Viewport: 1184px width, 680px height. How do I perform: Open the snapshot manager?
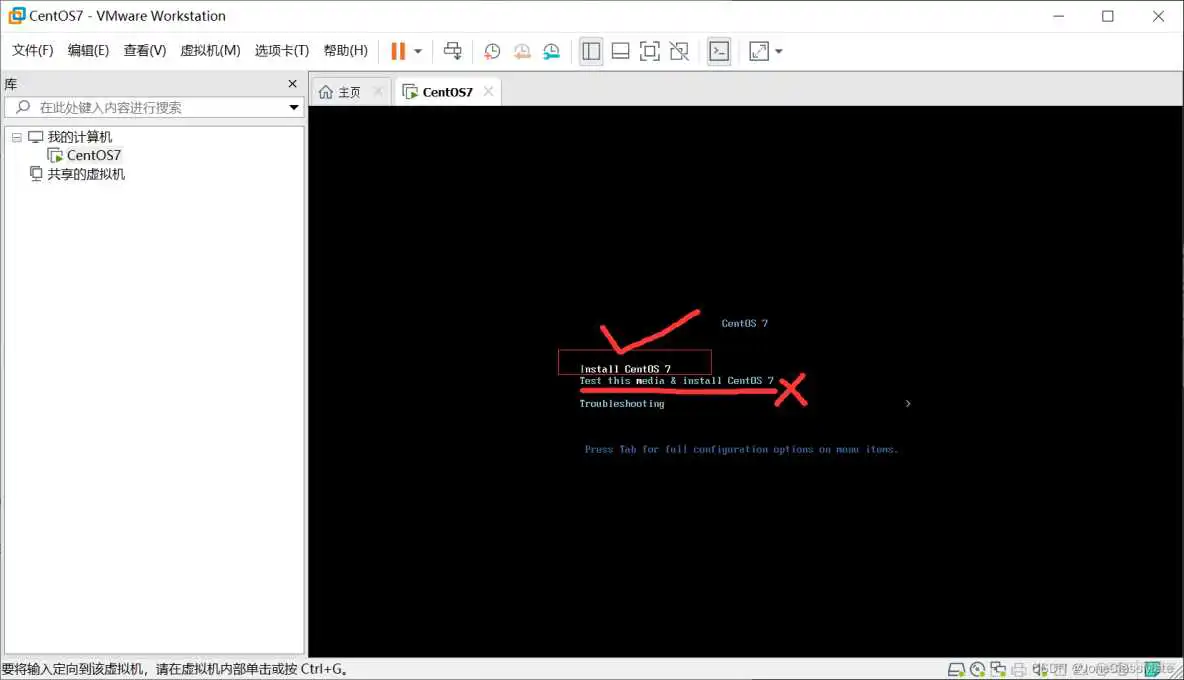pyautogui.click(x=551, y=50)
